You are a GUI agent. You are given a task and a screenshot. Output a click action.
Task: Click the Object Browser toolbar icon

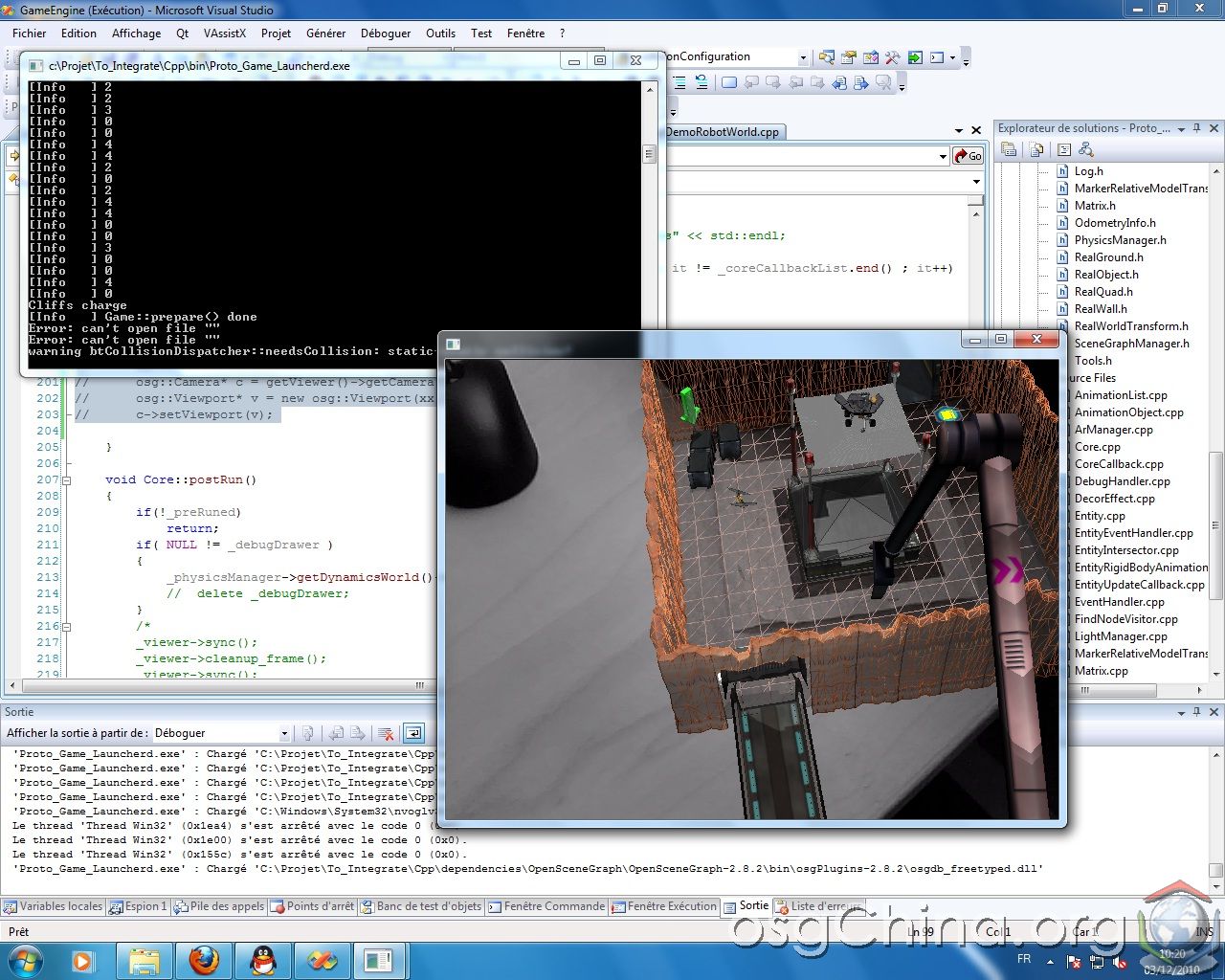click(871, 57)
